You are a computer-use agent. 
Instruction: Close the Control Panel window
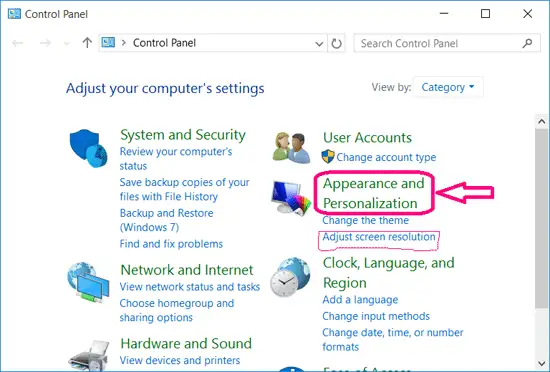pyautogui.click(x=528, y=14)
